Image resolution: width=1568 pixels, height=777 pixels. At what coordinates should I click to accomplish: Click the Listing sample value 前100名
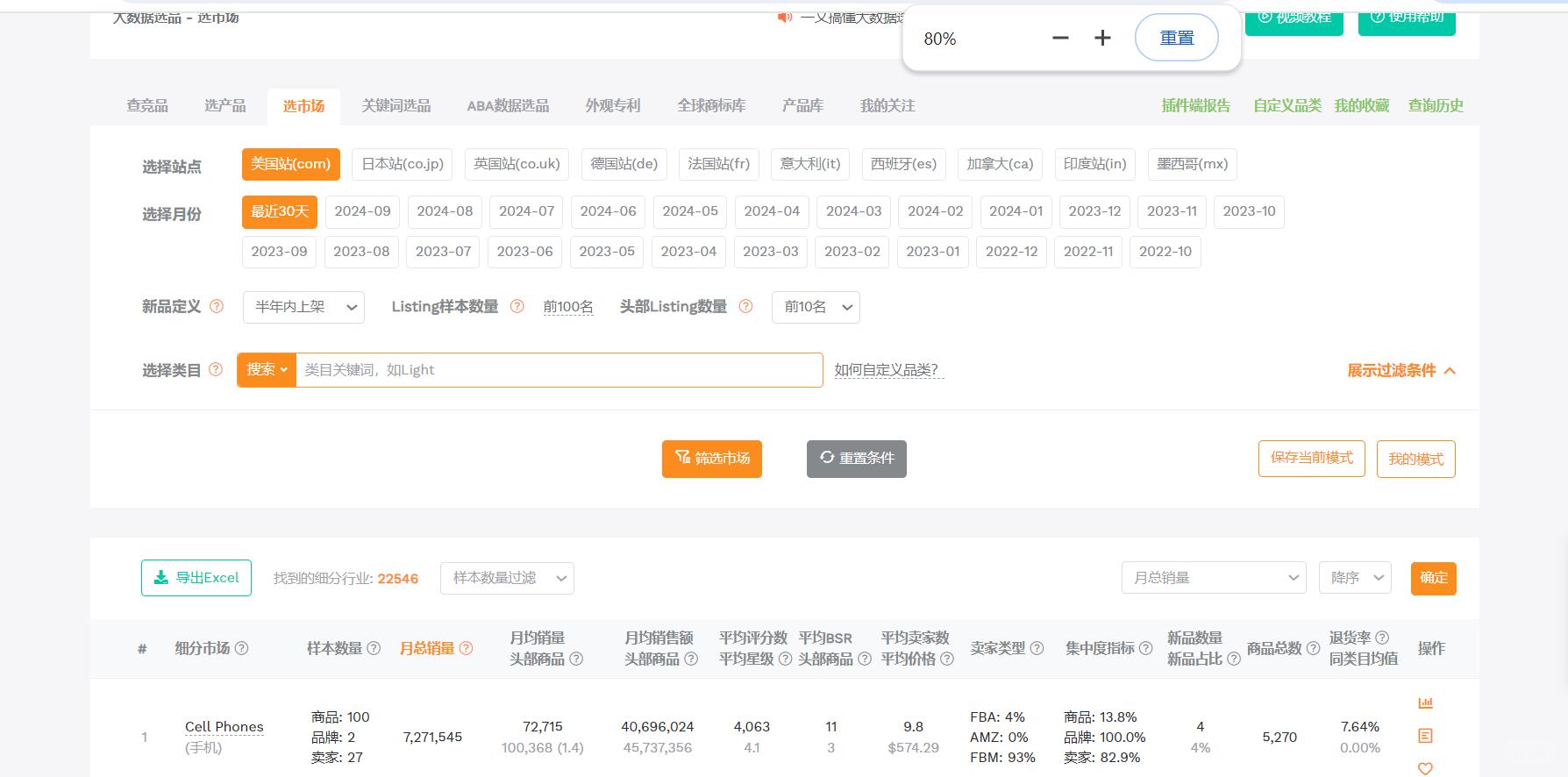(568, 307)
